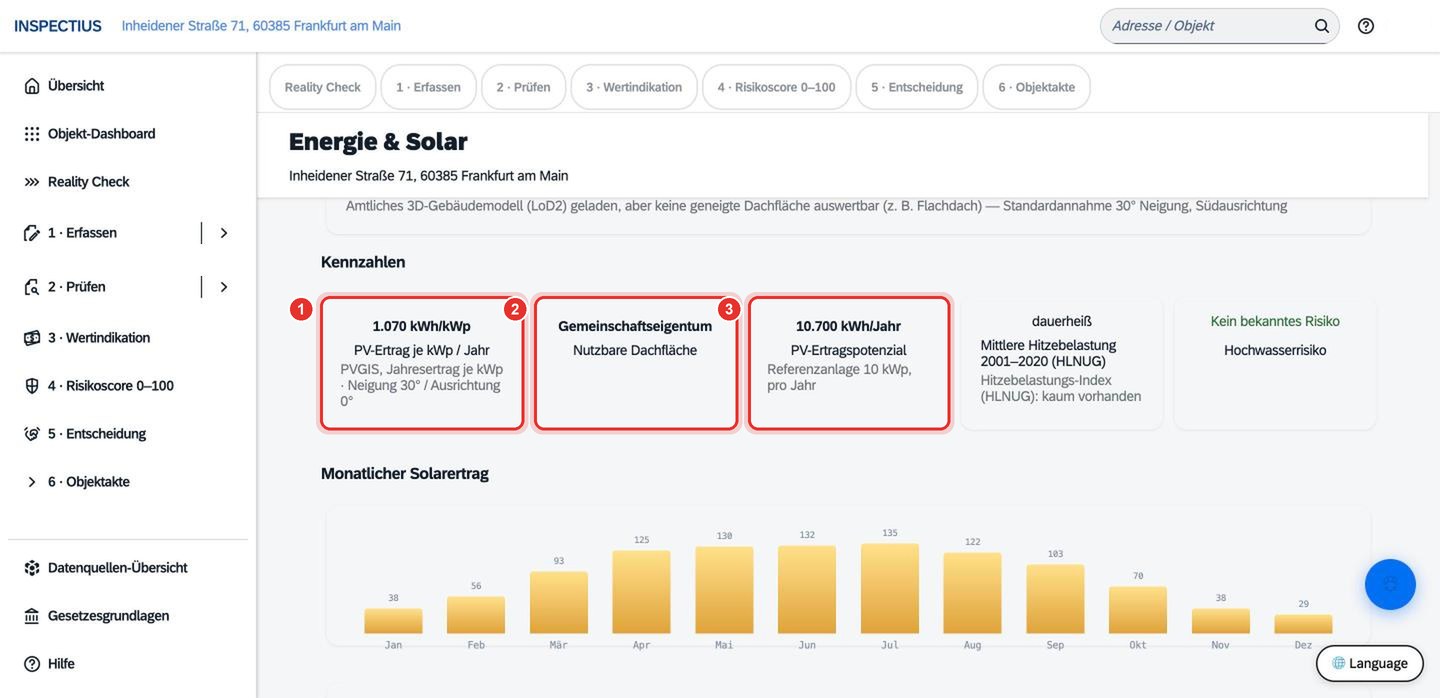The width and height of the screenshot is (1440, 698).
Task: Click the Datenquellen-Übersicht icon
Action: click(32, 568)
